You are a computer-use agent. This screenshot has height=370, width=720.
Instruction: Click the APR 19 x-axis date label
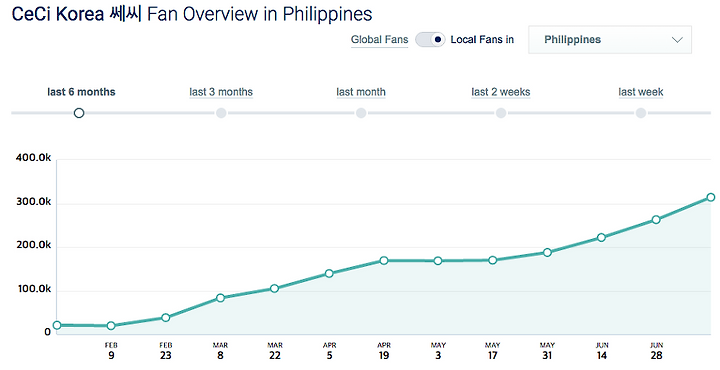pos(384,351)
